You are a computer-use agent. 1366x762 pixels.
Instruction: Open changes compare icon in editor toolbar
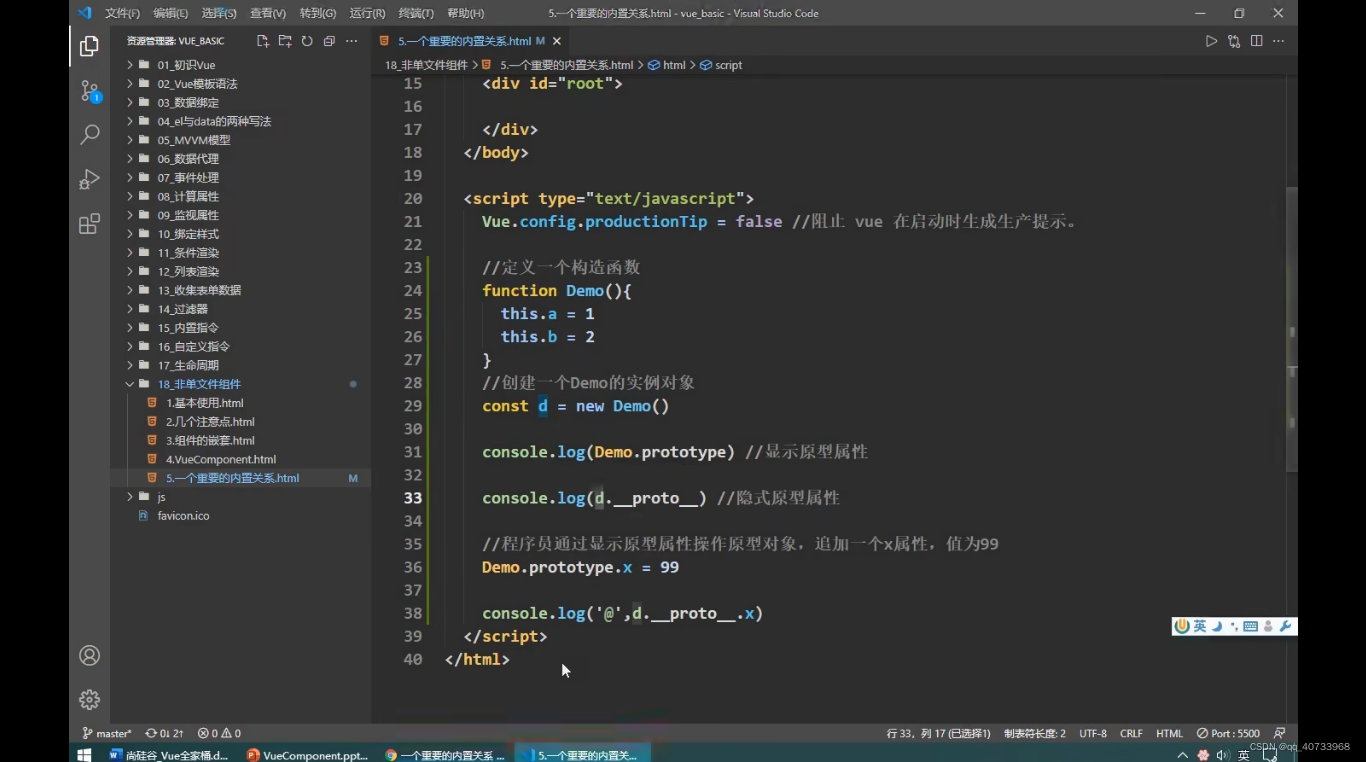(1234, 41)
